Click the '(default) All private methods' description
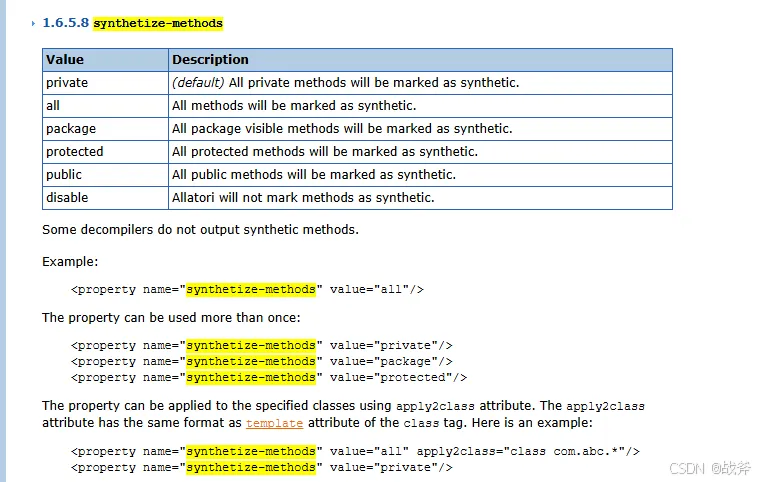758x482 pixels. point(345,83)
